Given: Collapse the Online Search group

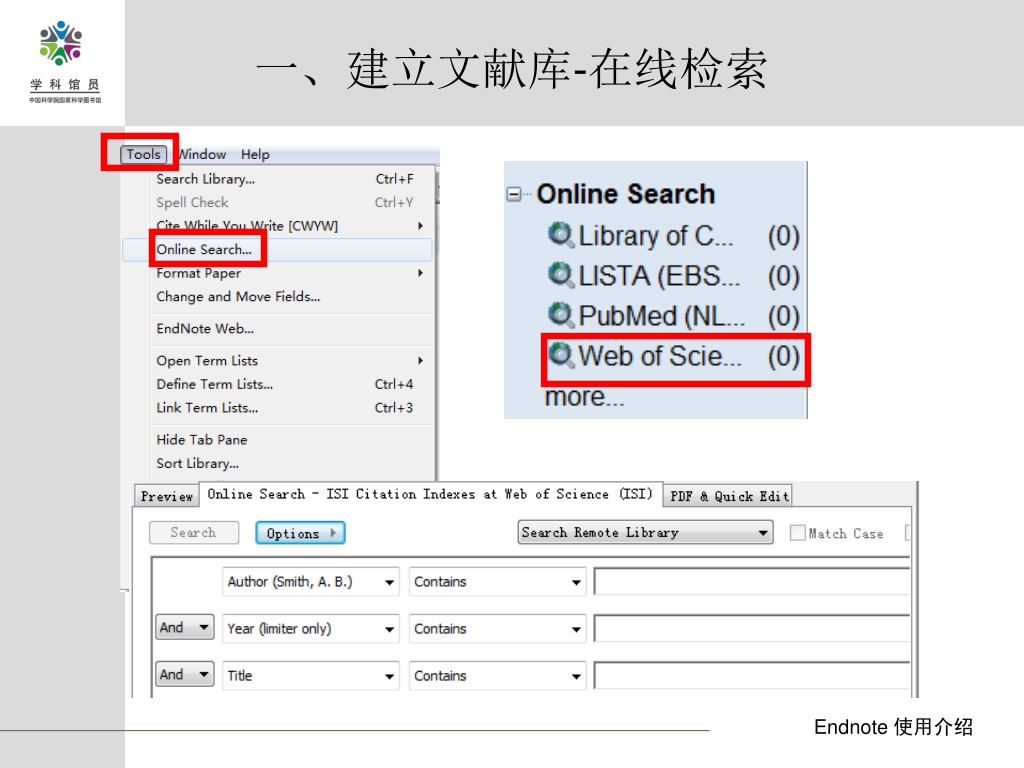Looking at the screenshot, I should (514, 194).
